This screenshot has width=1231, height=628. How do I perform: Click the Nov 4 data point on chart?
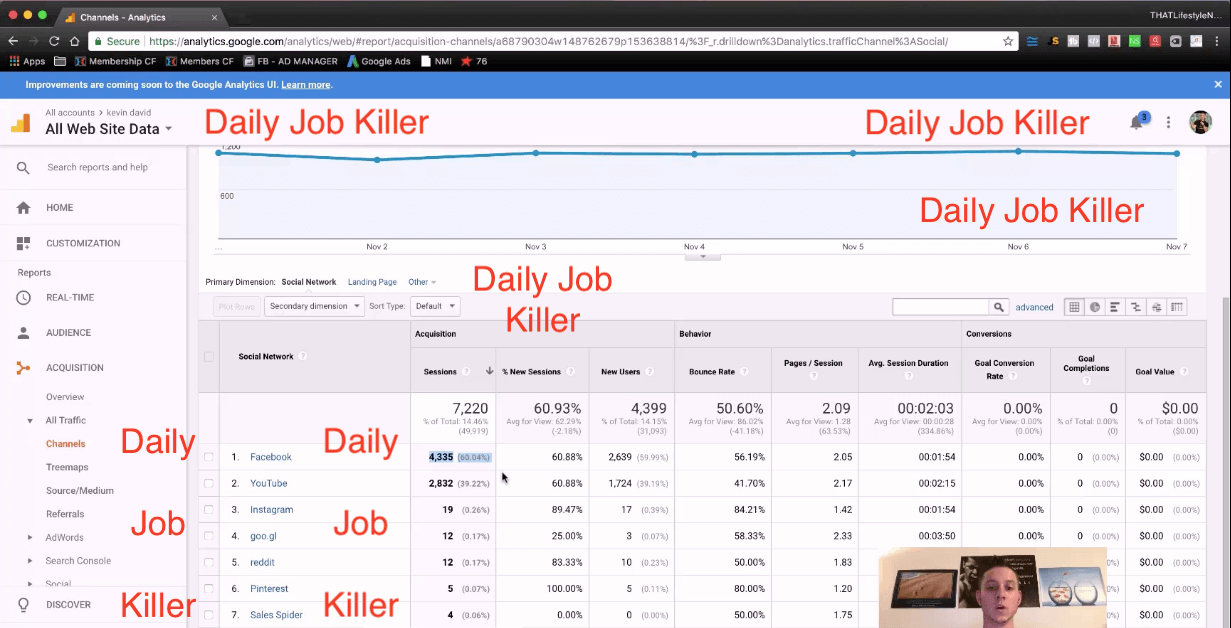point(694,154)
